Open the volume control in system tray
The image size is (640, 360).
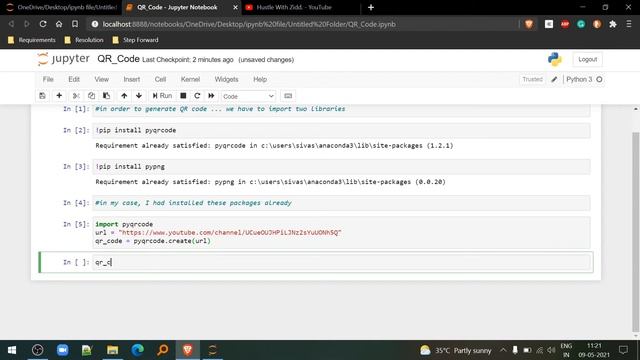coord(551,350)
